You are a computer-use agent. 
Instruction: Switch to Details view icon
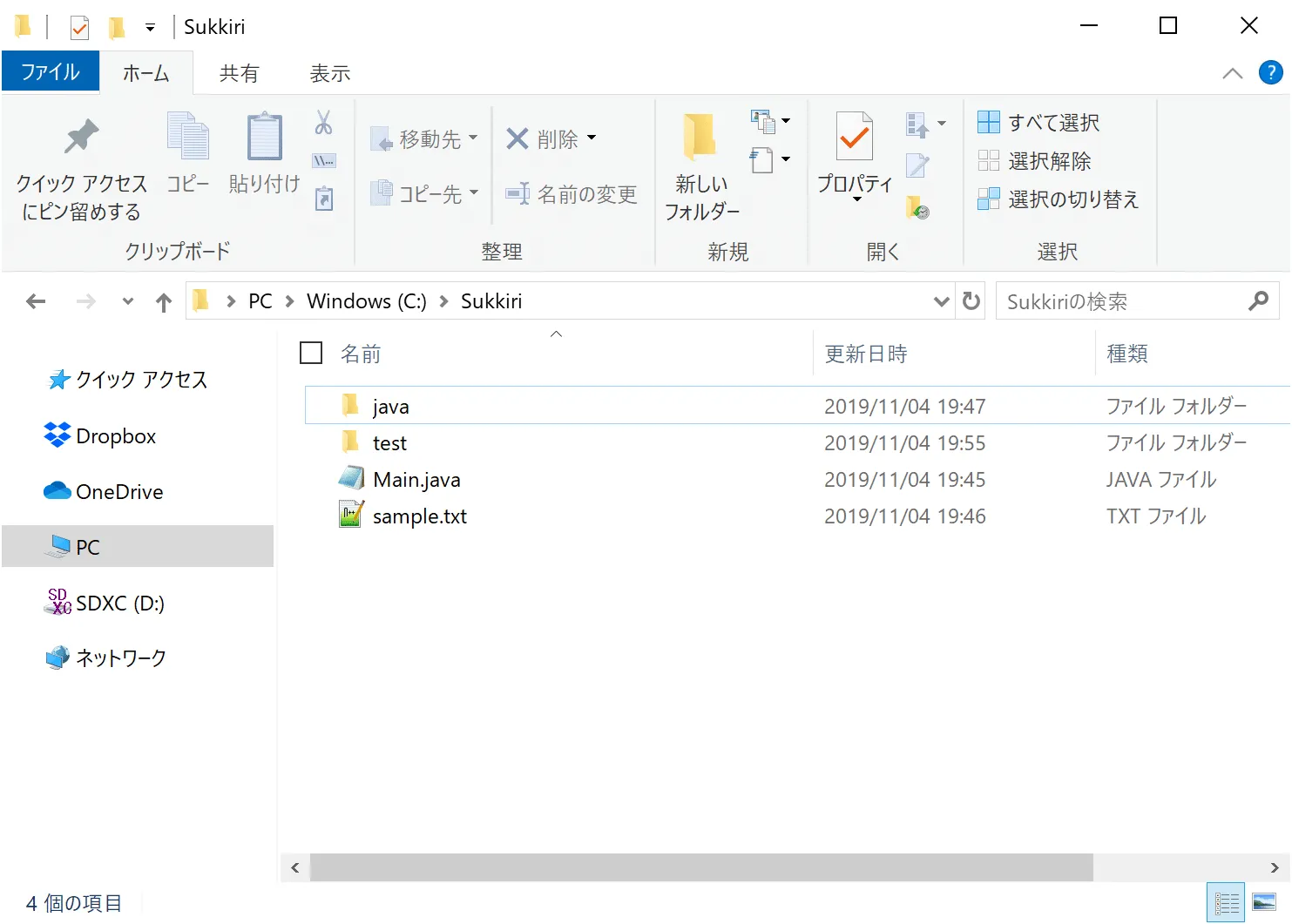coord(1226,903)
